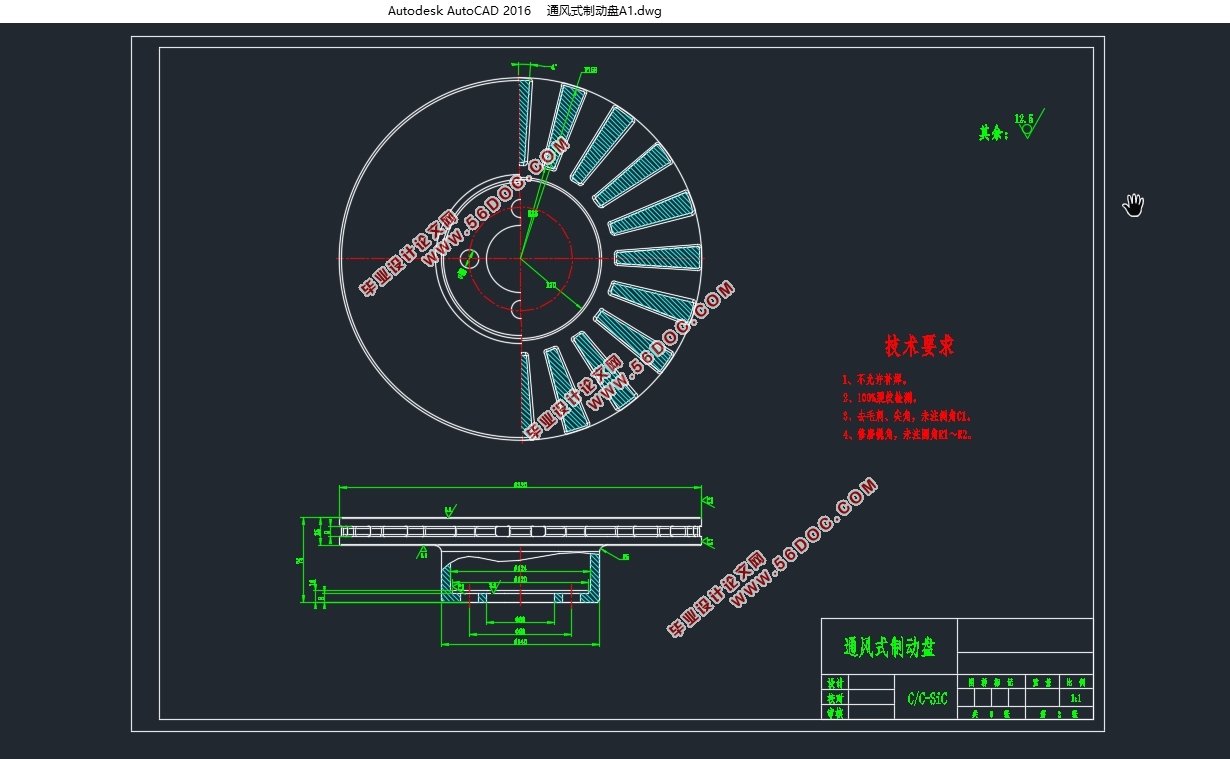
Task: Select the Ø120 dimension in section view
Action: pyautogui.click(x=520, y=579)
